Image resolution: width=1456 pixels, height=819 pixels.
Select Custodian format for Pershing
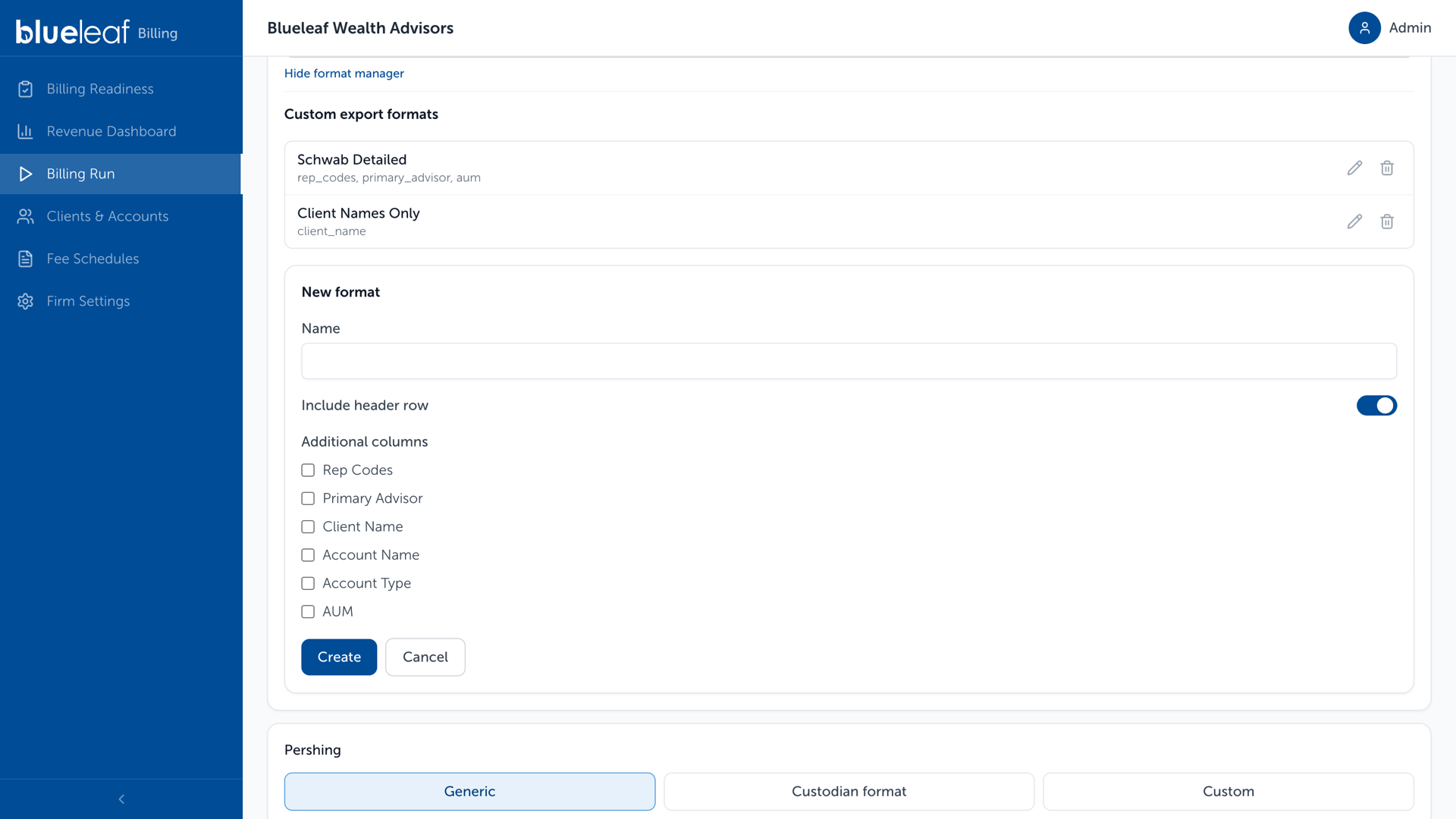point(849,791)
